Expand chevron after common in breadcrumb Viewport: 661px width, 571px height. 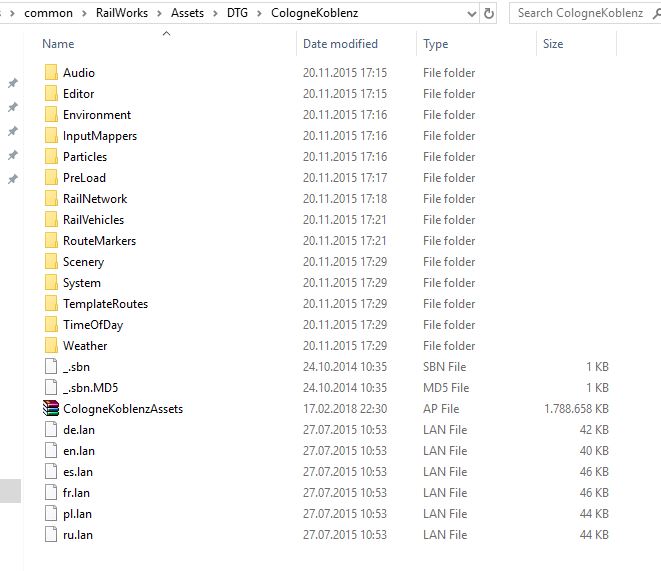[x=84, y=13]
